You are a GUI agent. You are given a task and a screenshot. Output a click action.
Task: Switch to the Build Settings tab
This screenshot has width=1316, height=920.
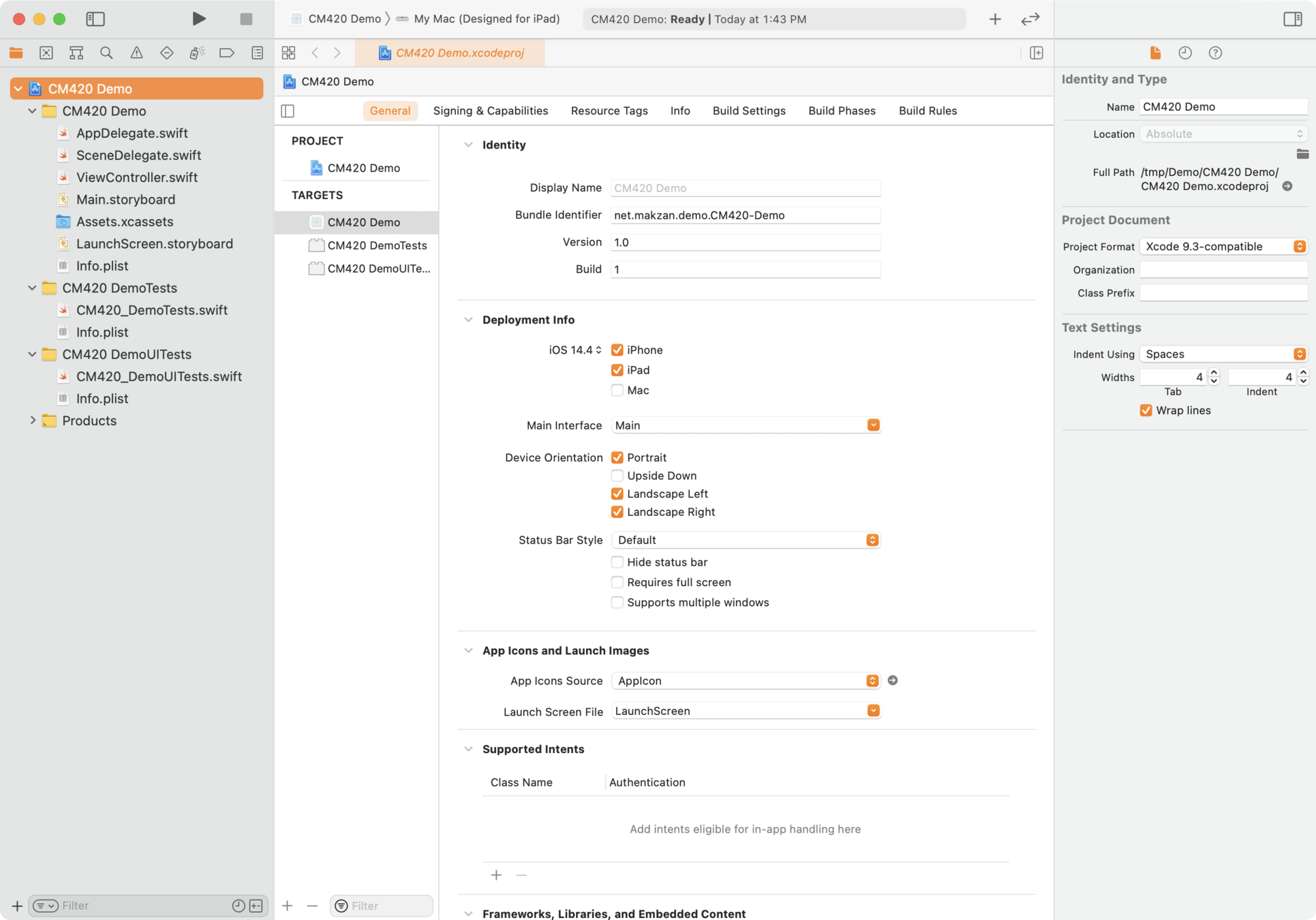748,111
